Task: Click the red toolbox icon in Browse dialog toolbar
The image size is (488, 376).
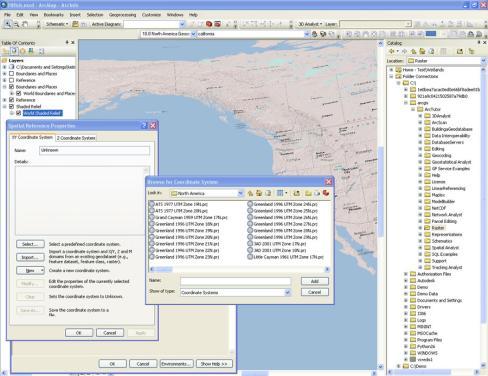Action: pyautogui.click(x=326, y=193)
